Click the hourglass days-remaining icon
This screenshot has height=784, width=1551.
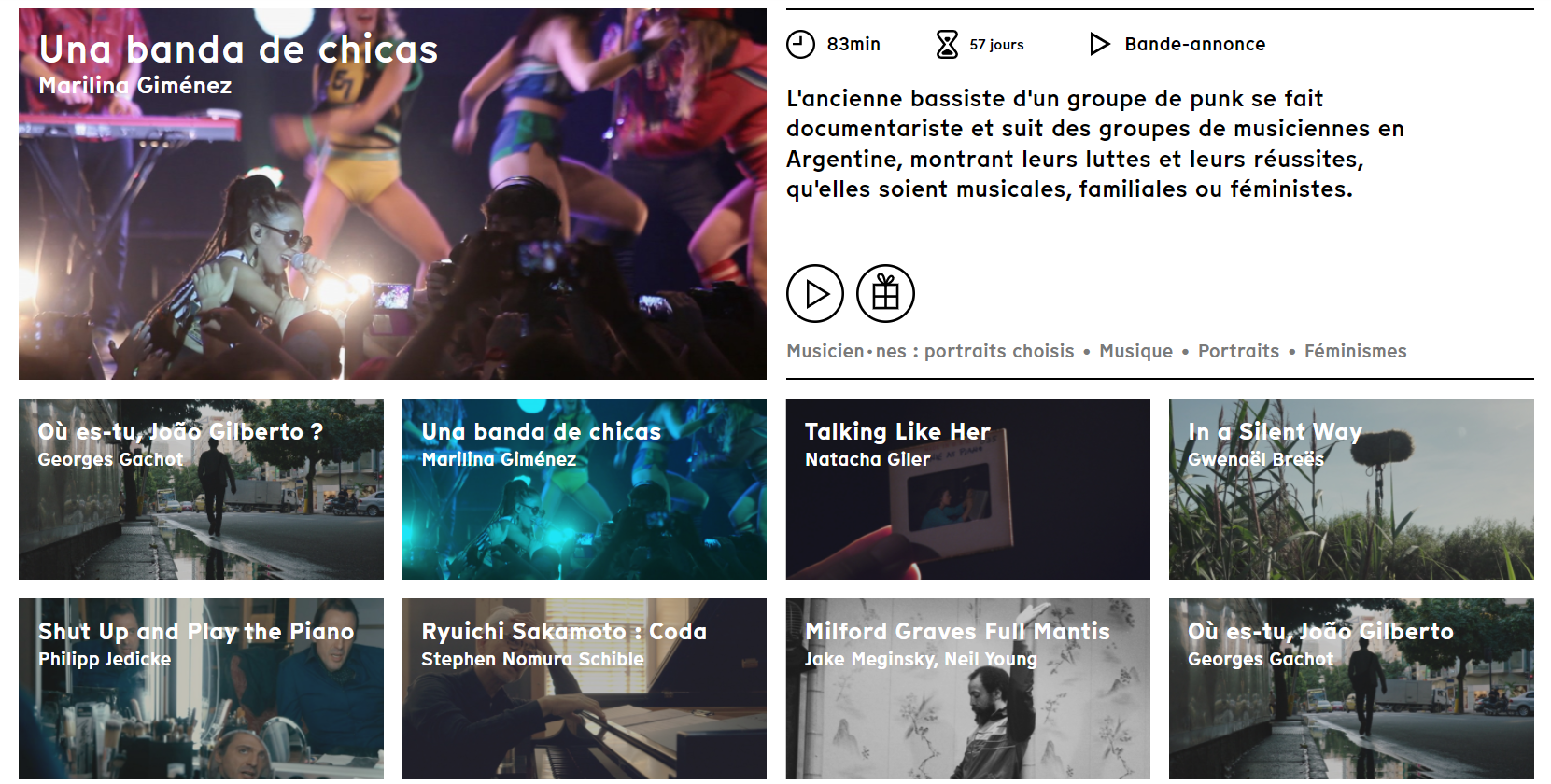click(947, 44)
